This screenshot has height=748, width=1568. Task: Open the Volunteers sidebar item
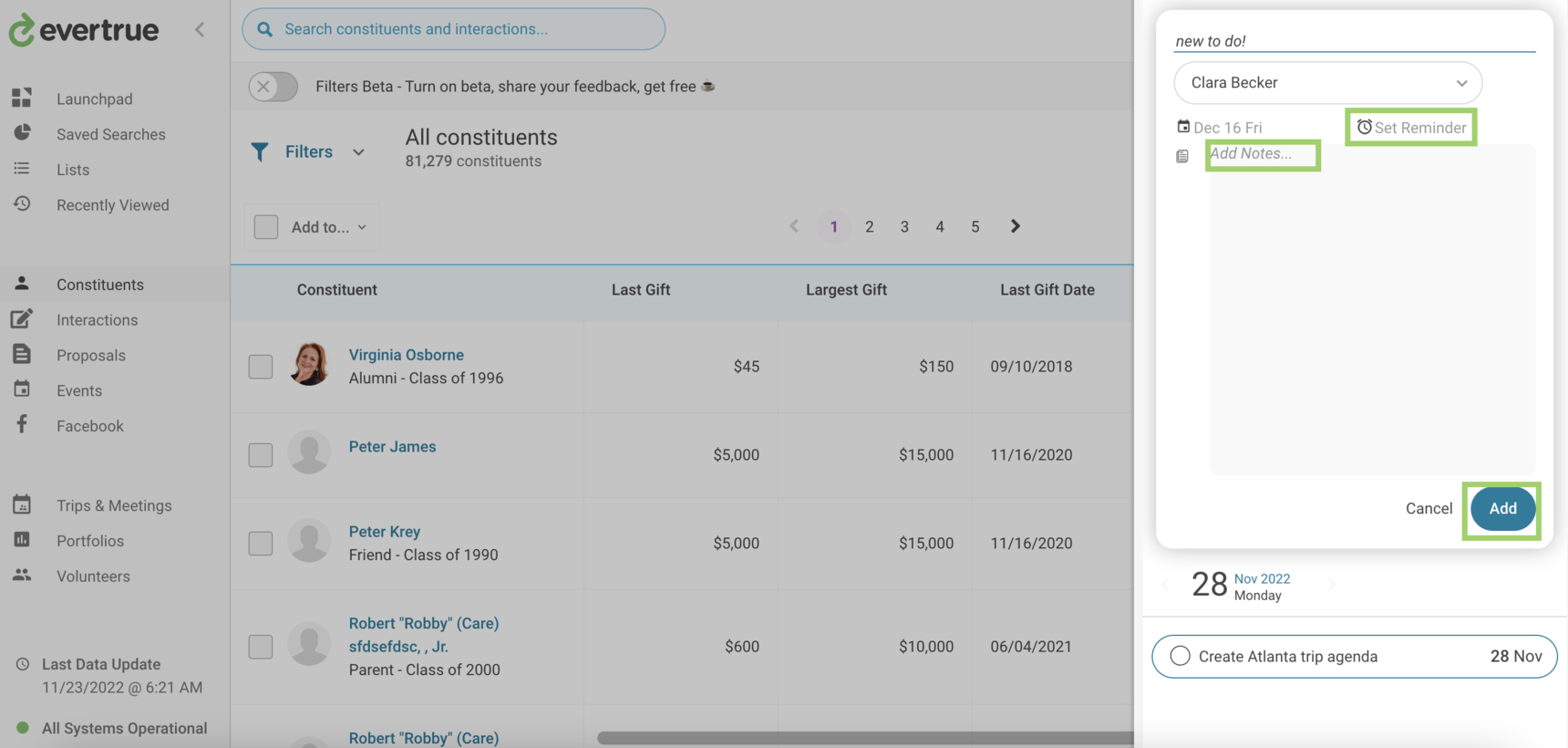click(x=93, y=576)
